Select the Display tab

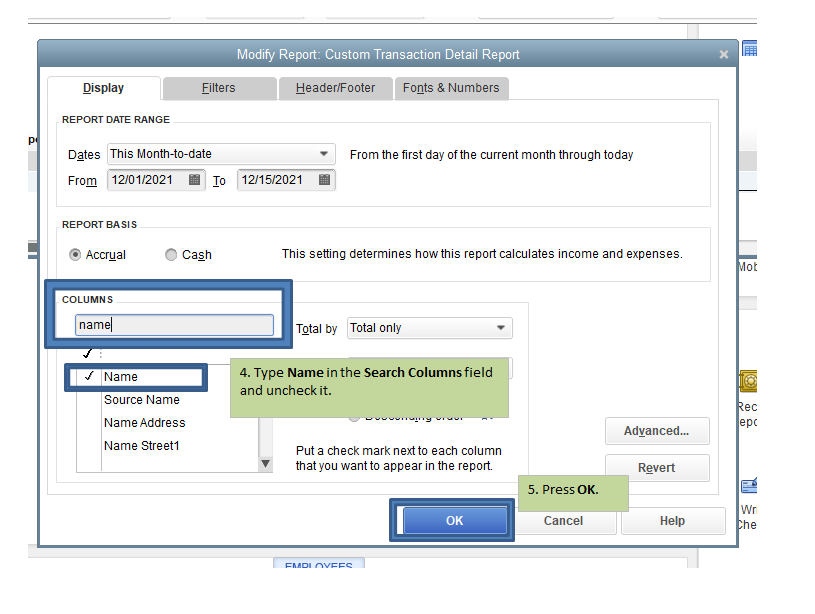pos(104,88)
